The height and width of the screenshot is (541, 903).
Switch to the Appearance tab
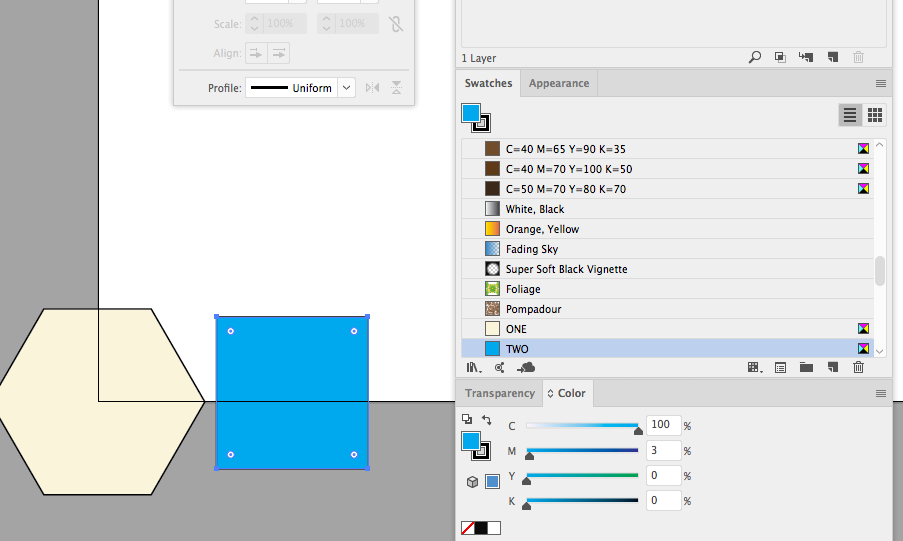[559, 84]
